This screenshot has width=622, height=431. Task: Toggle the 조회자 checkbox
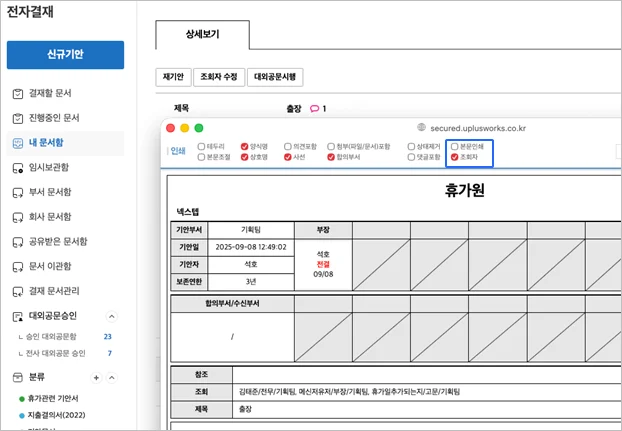[x=455, y=157]
